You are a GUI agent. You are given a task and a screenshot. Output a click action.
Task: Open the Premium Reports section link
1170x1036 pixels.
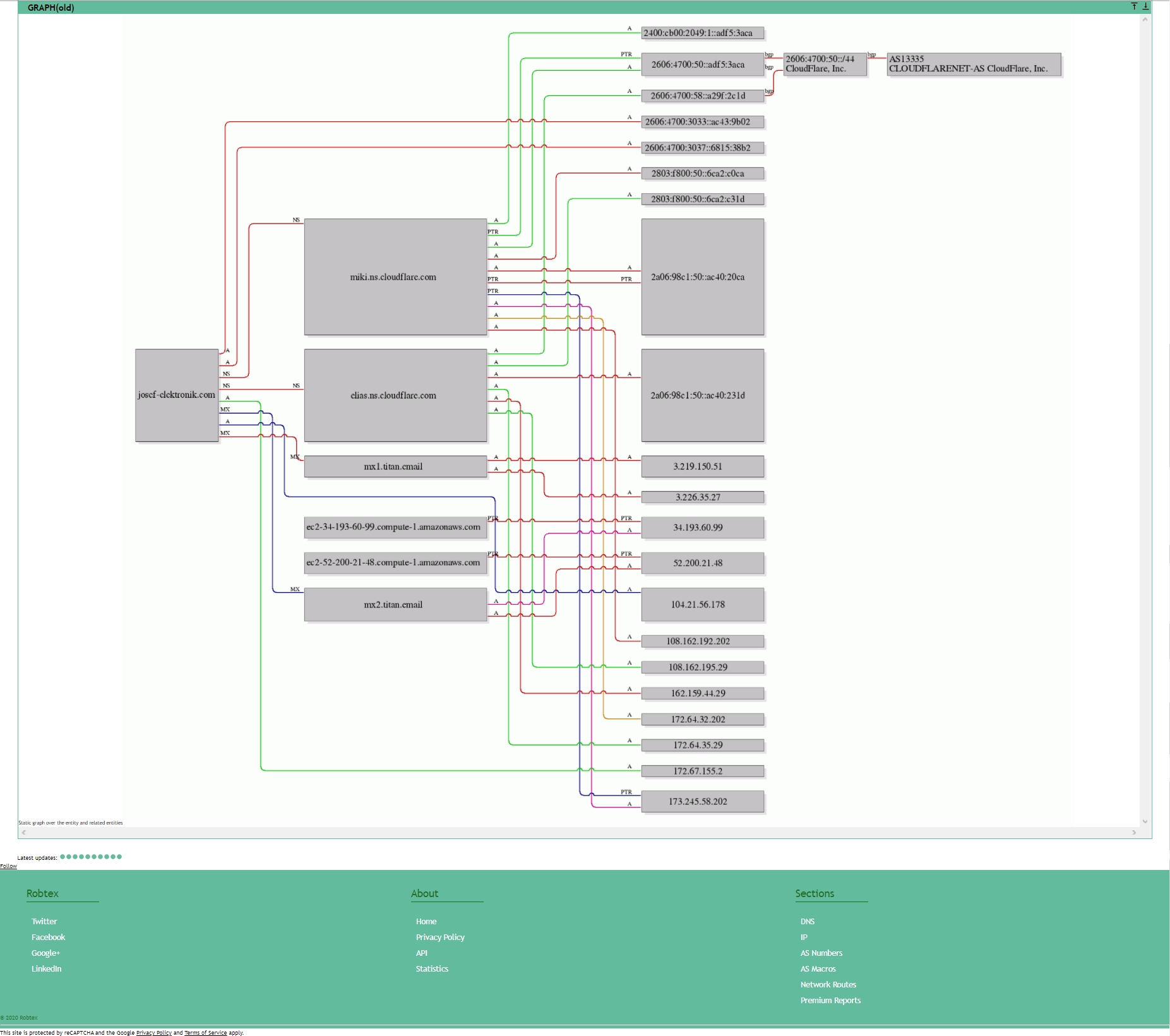coord(830,1001)
